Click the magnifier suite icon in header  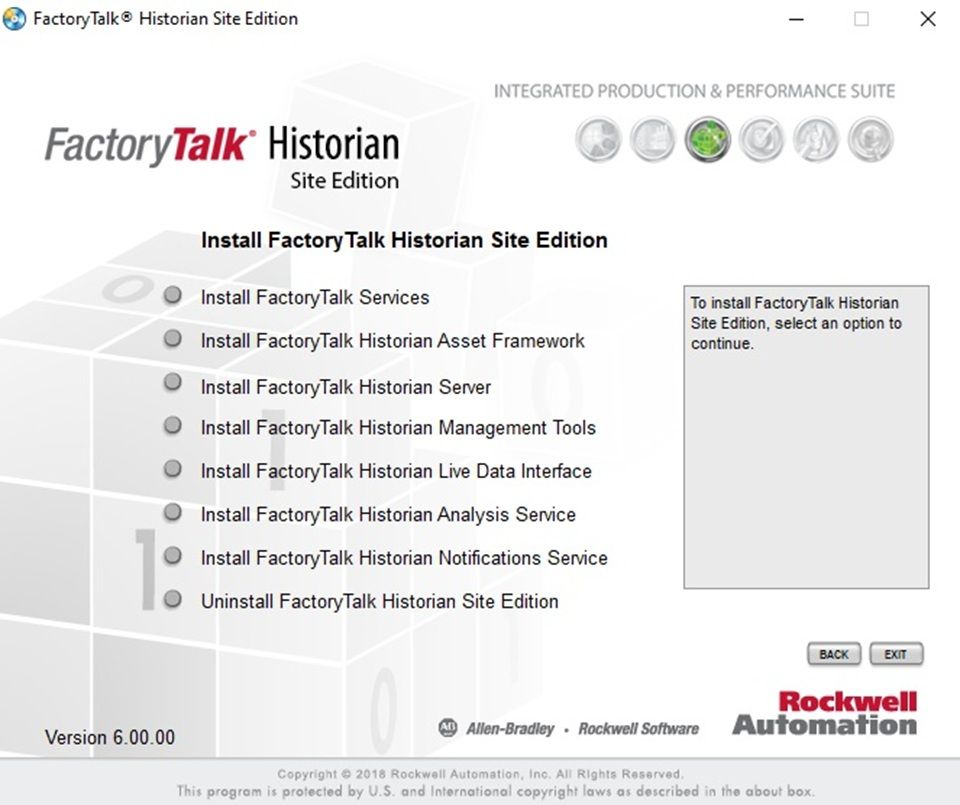point(870,140)
